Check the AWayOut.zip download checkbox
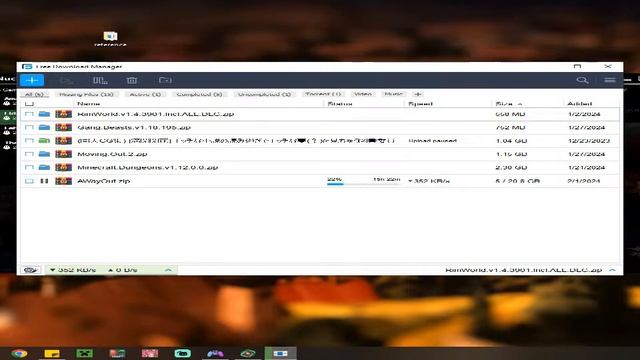640x360 pixels. [x=29, y=181]
